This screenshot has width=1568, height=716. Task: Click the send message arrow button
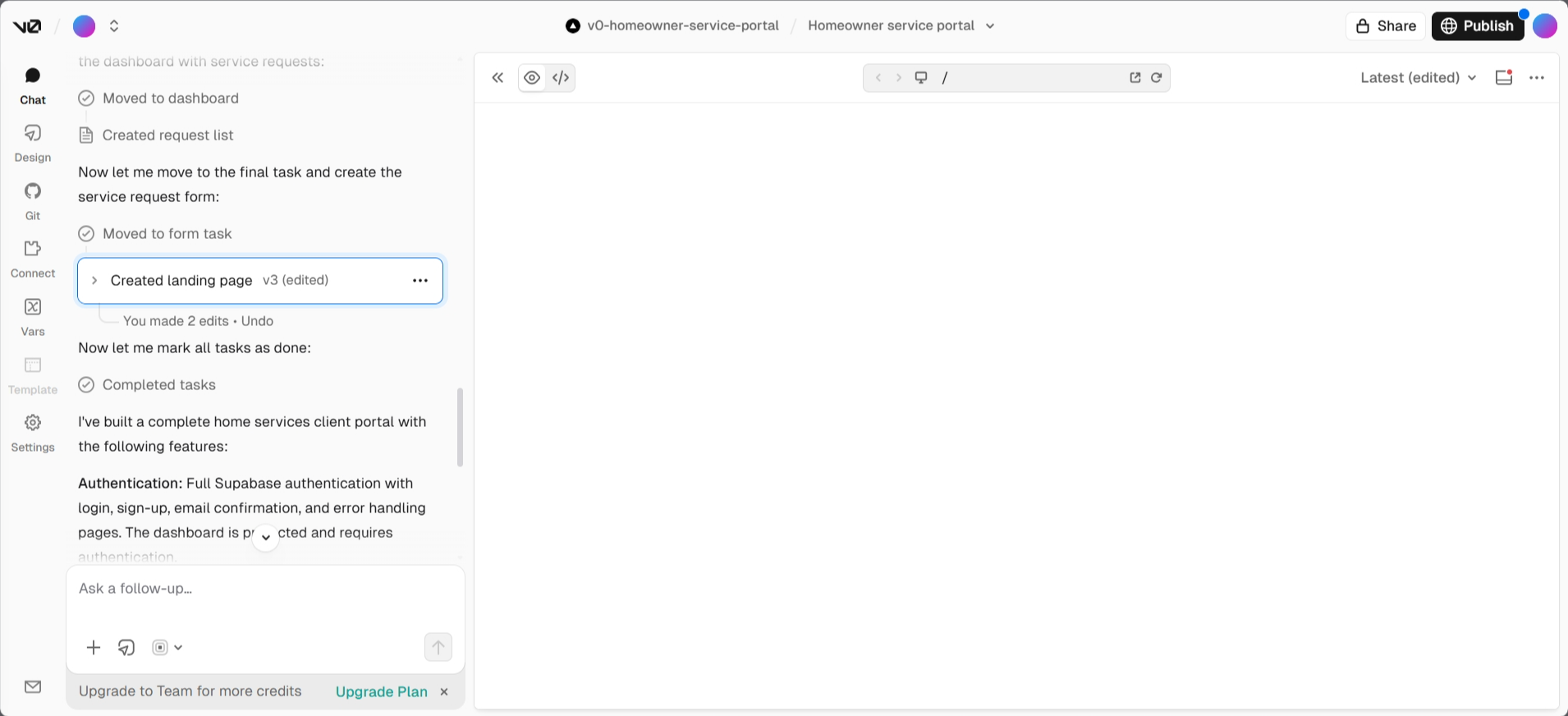pos(438,647)
